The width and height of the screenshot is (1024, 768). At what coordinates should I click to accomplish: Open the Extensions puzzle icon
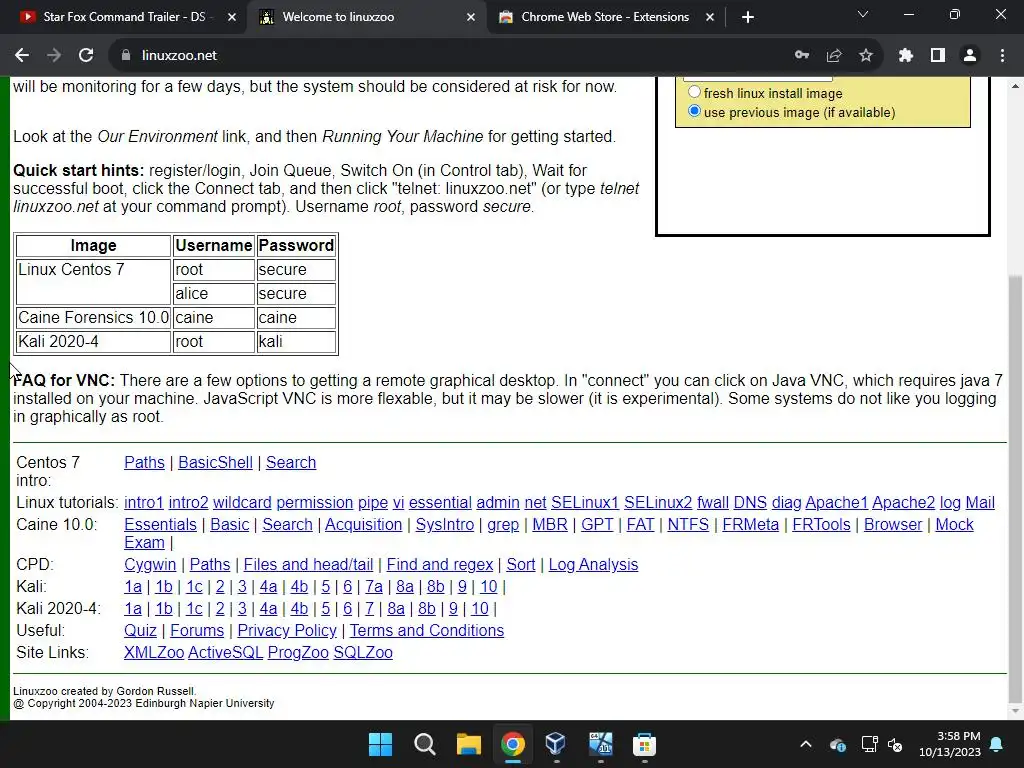906,56
